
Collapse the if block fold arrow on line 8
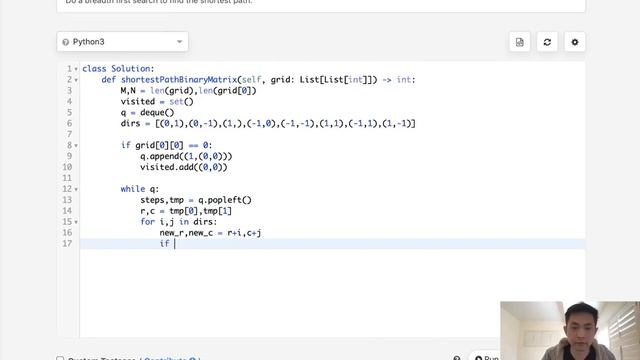coord(76,146)
